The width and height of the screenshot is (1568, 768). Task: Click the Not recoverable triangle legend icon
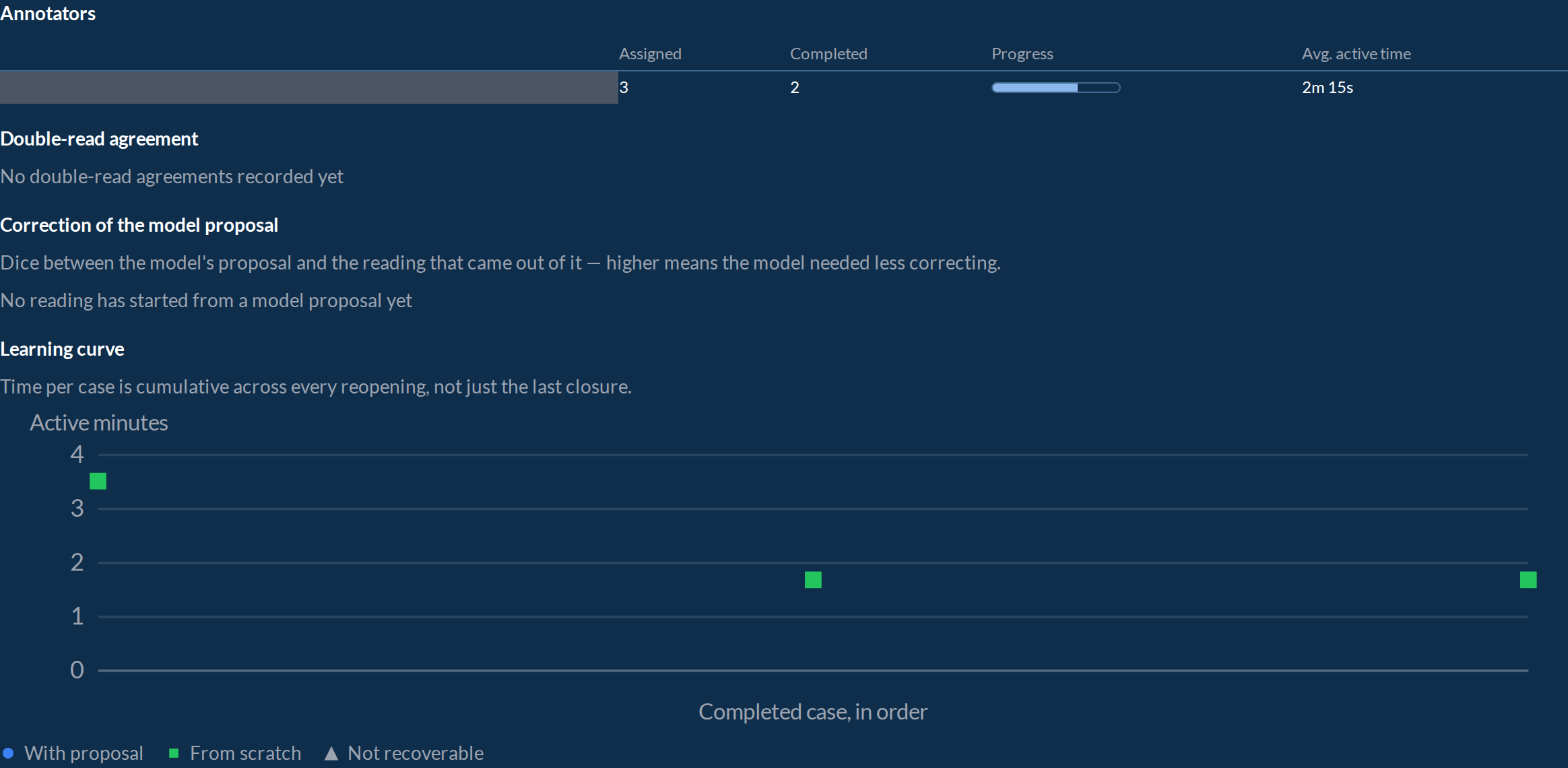pos(331,753)
